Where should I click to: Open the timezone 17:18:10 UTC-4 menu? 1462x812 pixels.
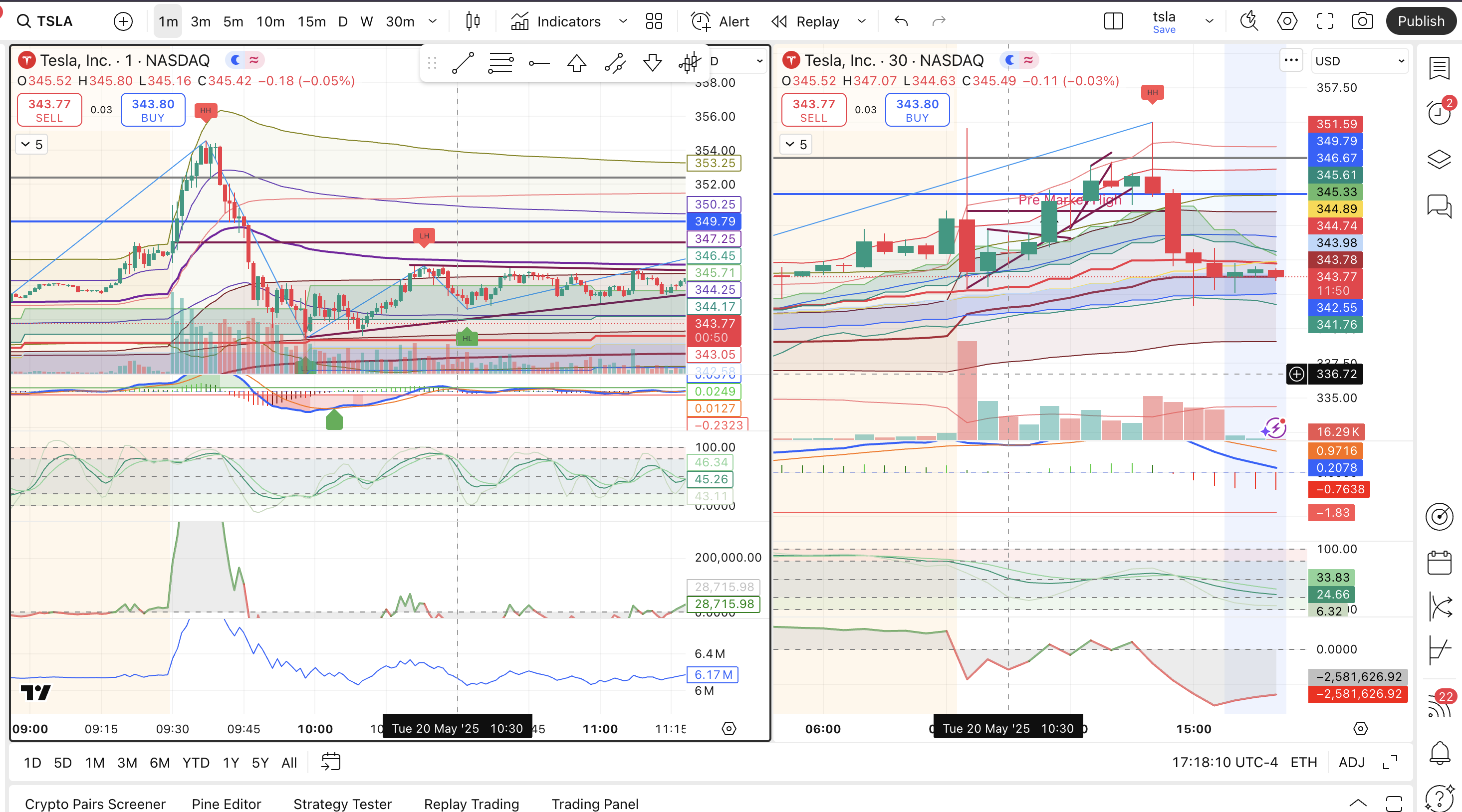pyautogui.click(x=1225, y=762)
